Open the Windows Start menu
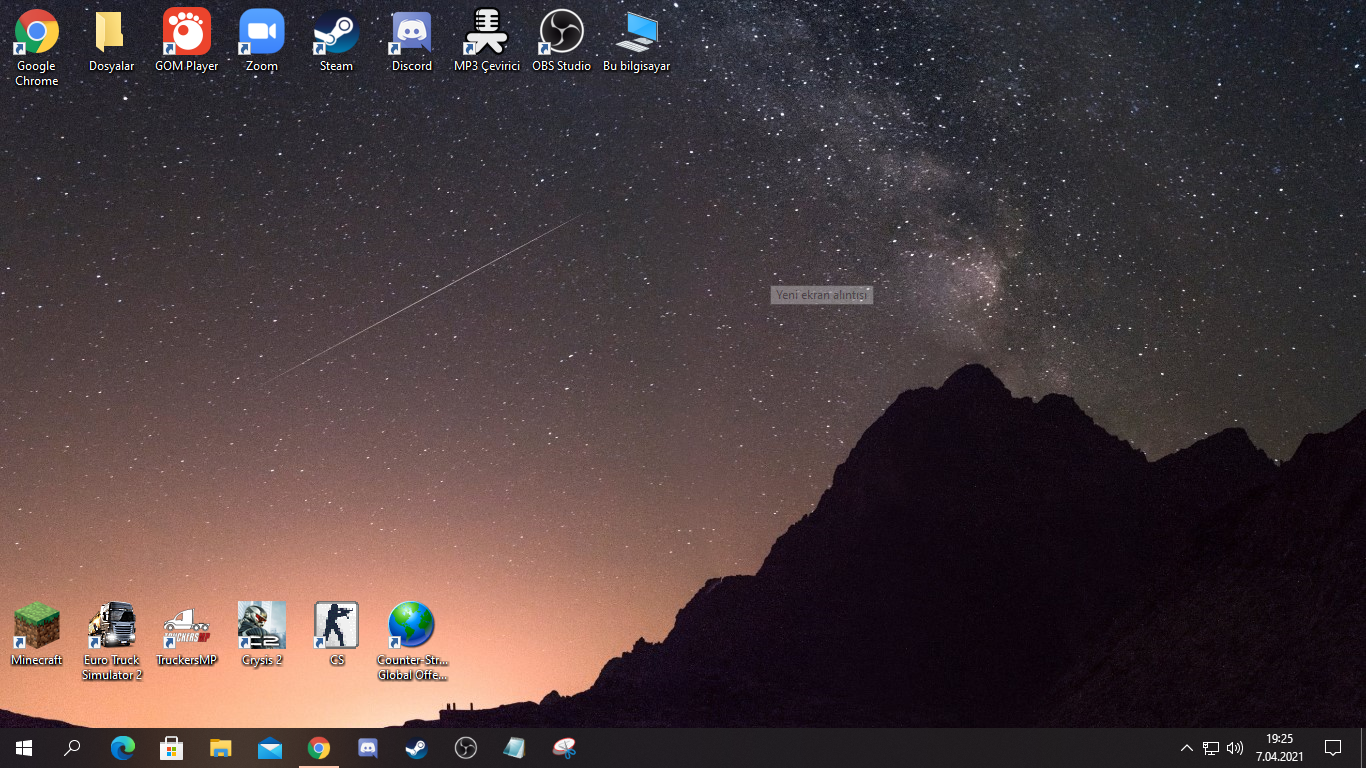Image resolution: width=1366 pixels, height=768 pixels. point(24,748)
